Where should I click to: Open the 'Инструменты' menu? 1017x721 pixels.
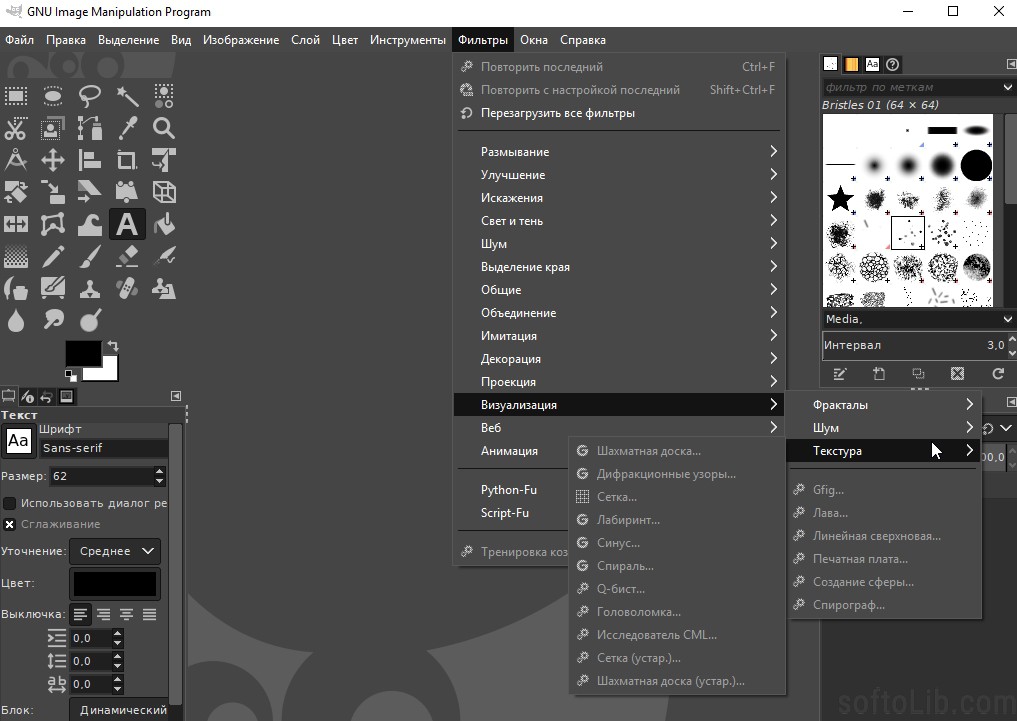pos(408,40)
